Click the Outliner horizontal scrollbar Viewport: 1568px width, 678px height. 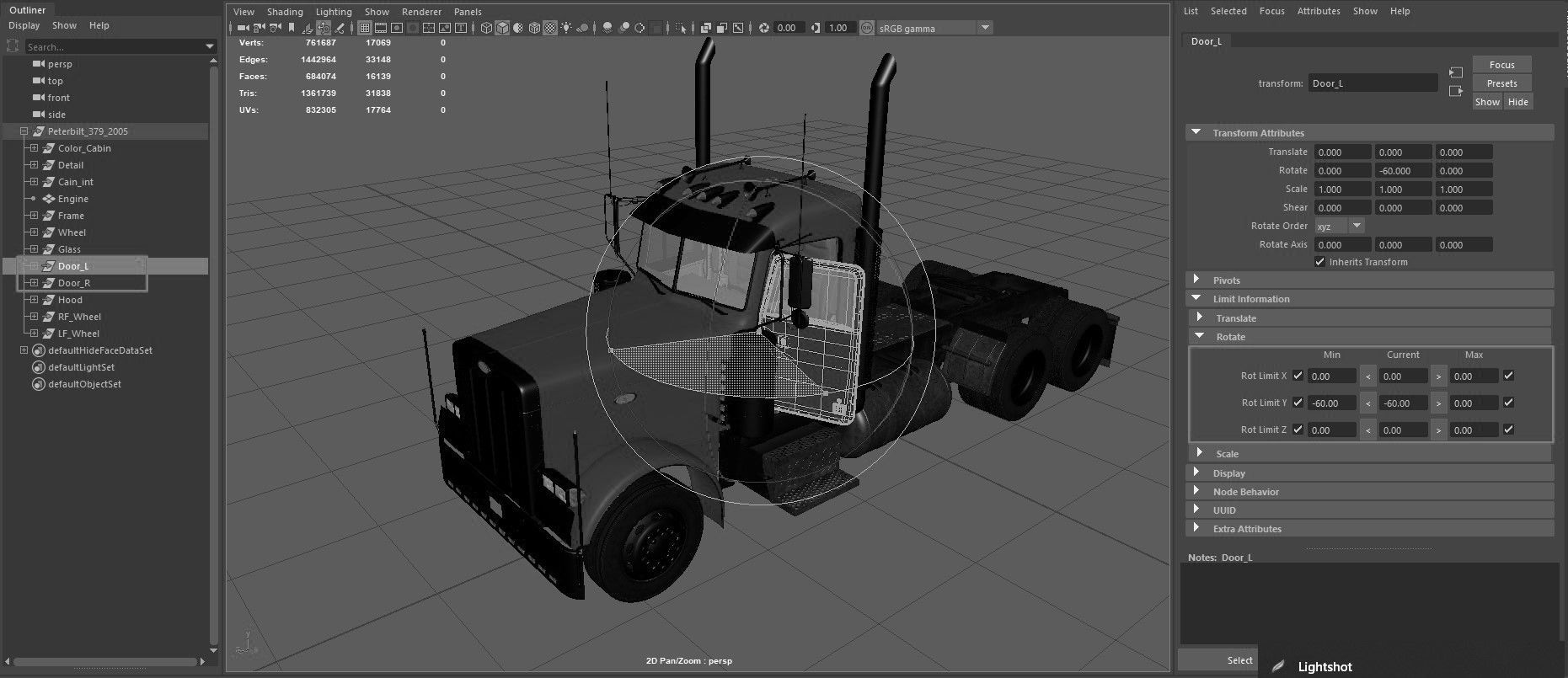[105, 662]
